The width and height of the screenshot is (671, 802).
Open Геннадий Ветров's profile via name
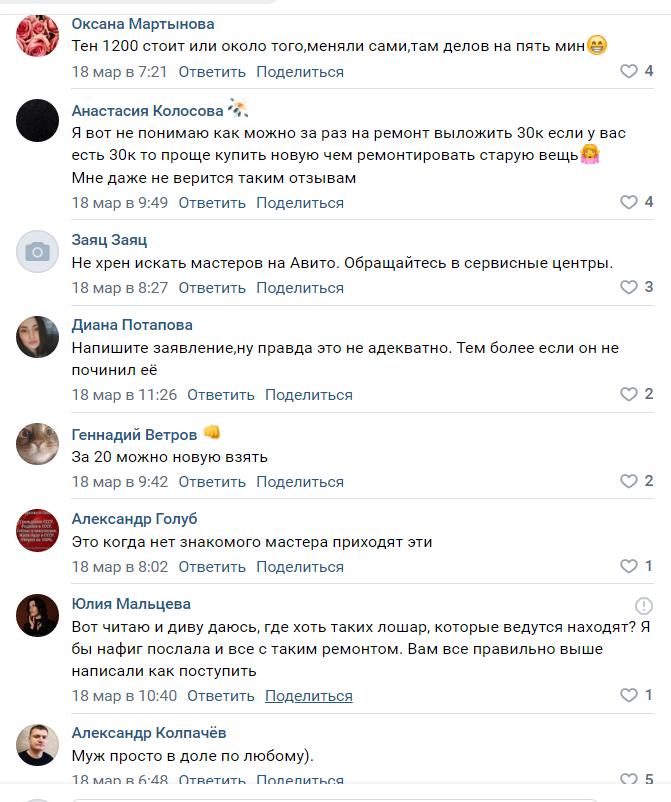(x=134, y=434)
